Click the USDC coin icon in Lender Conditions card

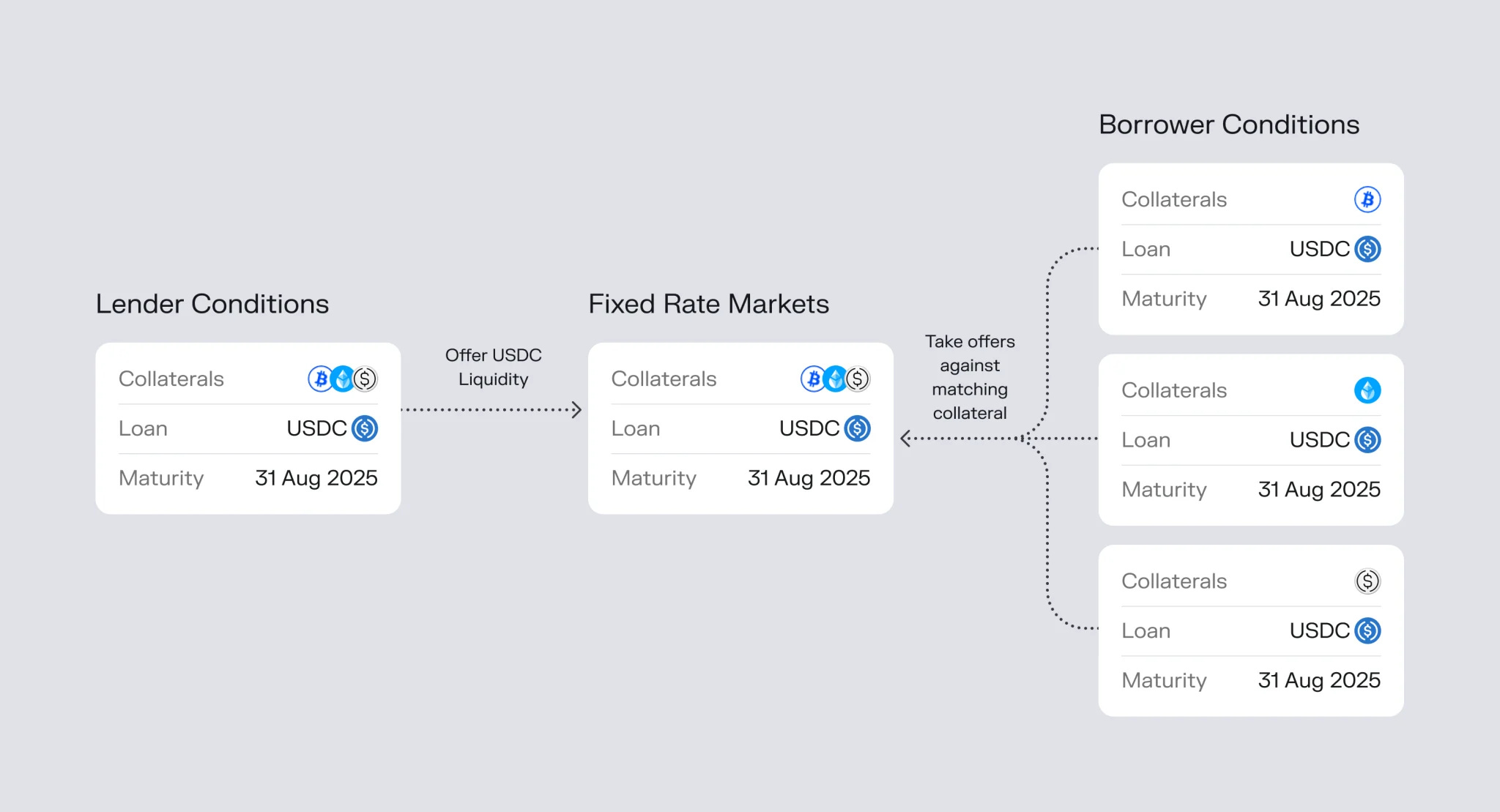click(x=365, y=428)
